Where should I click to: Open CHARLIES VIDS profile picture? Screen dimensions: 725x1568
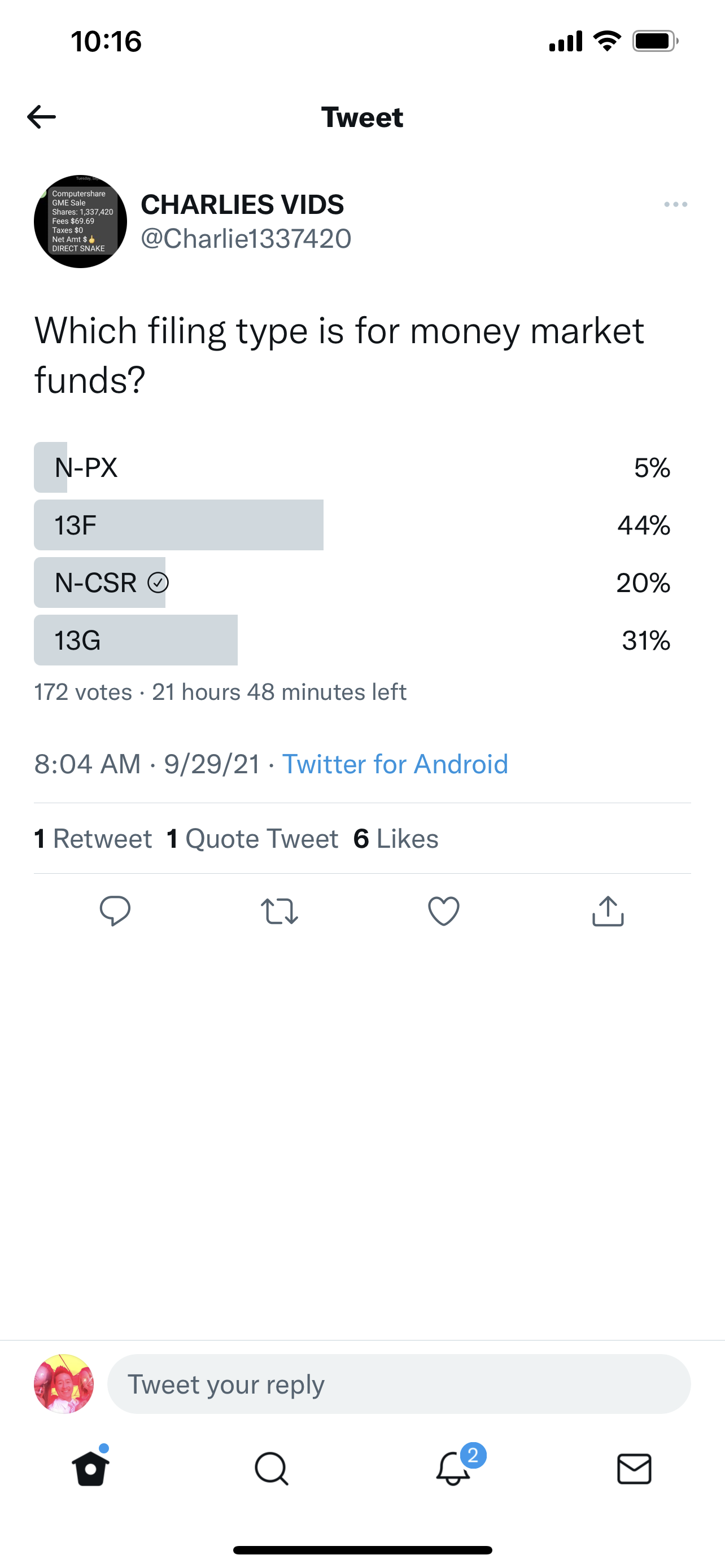coord(80,222)
